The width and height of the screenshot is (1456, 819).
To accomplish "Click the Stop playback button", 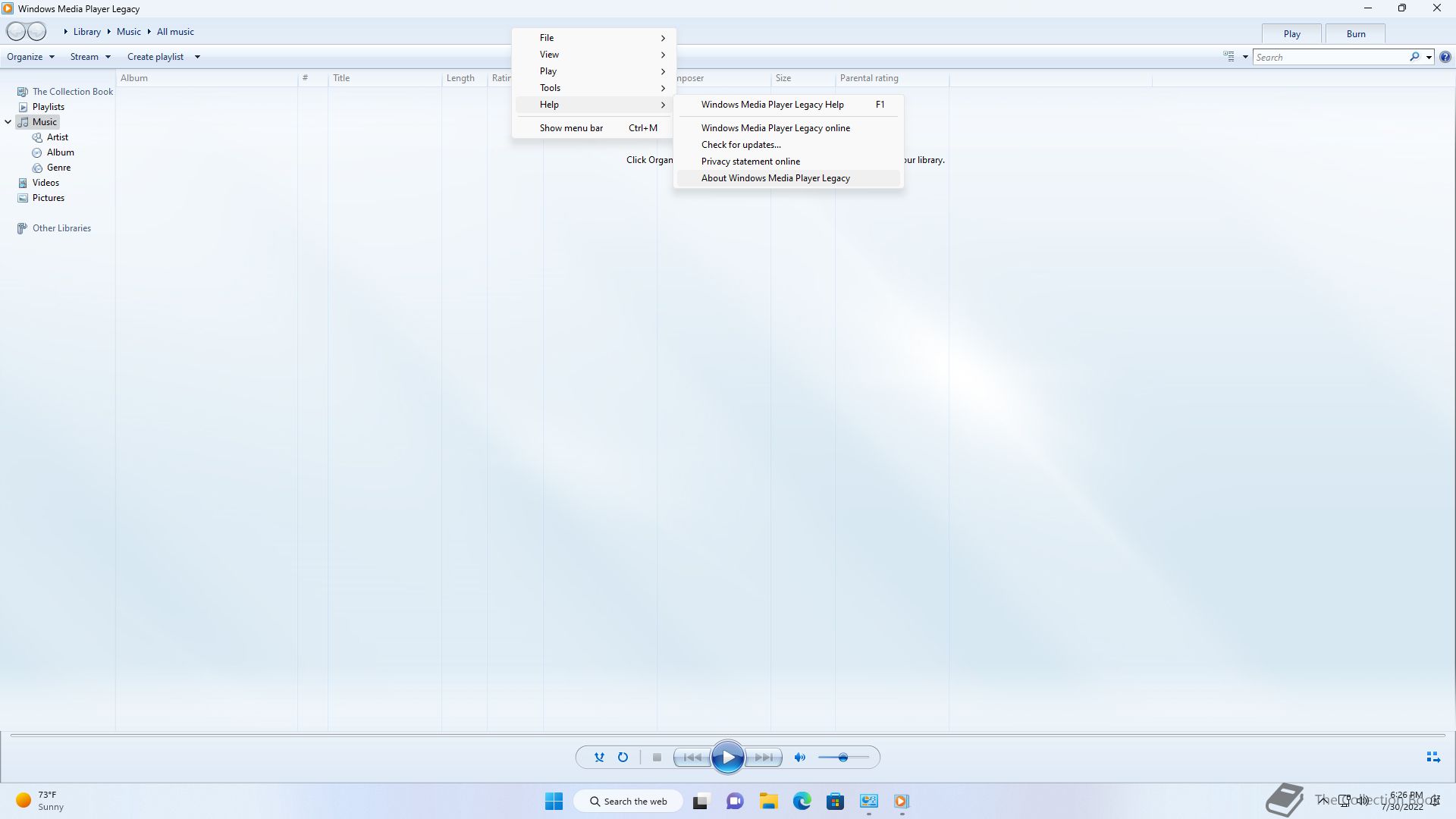I will click(657, 758).
